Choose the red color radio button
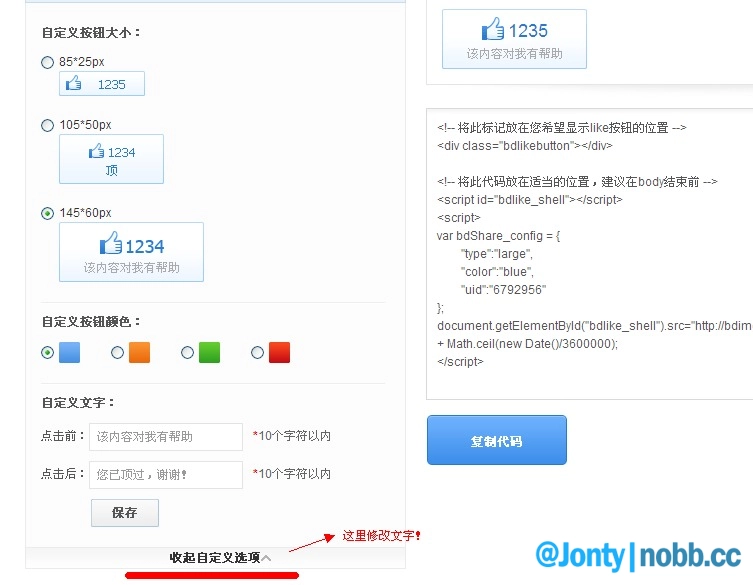Image resolution: width=753 pixels, height=585 pixels. tap(257, 353)
